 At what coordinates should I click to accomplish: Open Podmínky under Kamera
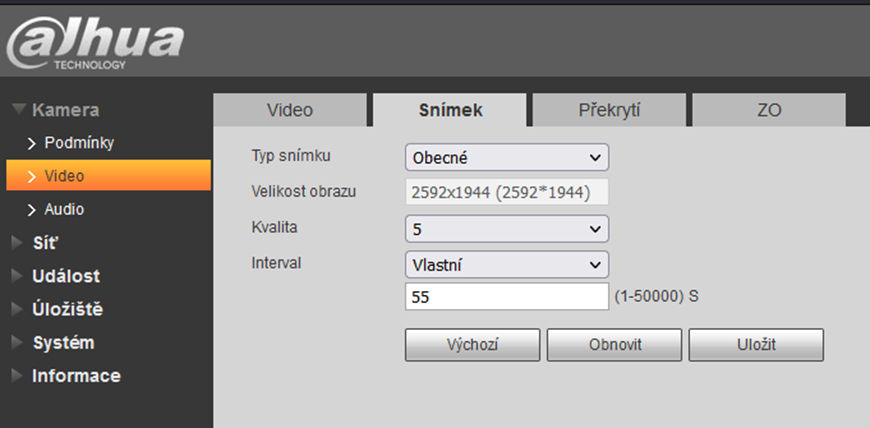pyautogui.click(x=78, y=143)
